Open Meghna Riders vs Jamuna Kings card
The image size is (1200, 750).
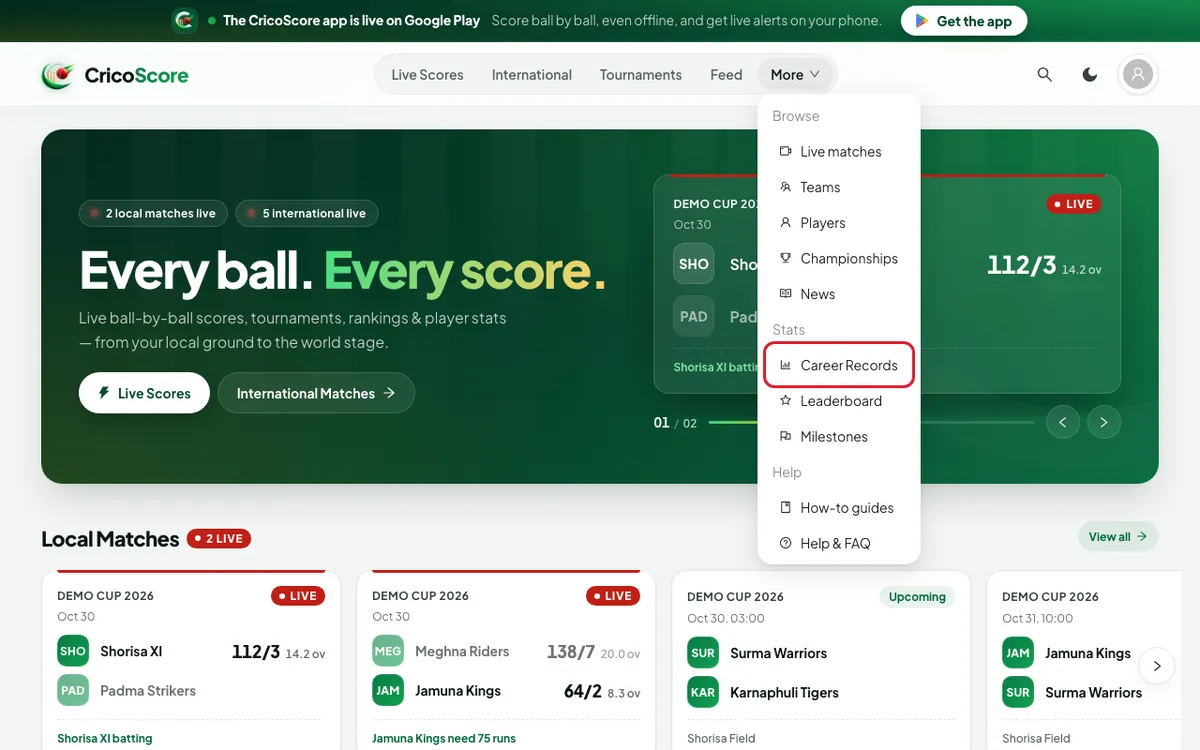[506, 660]
